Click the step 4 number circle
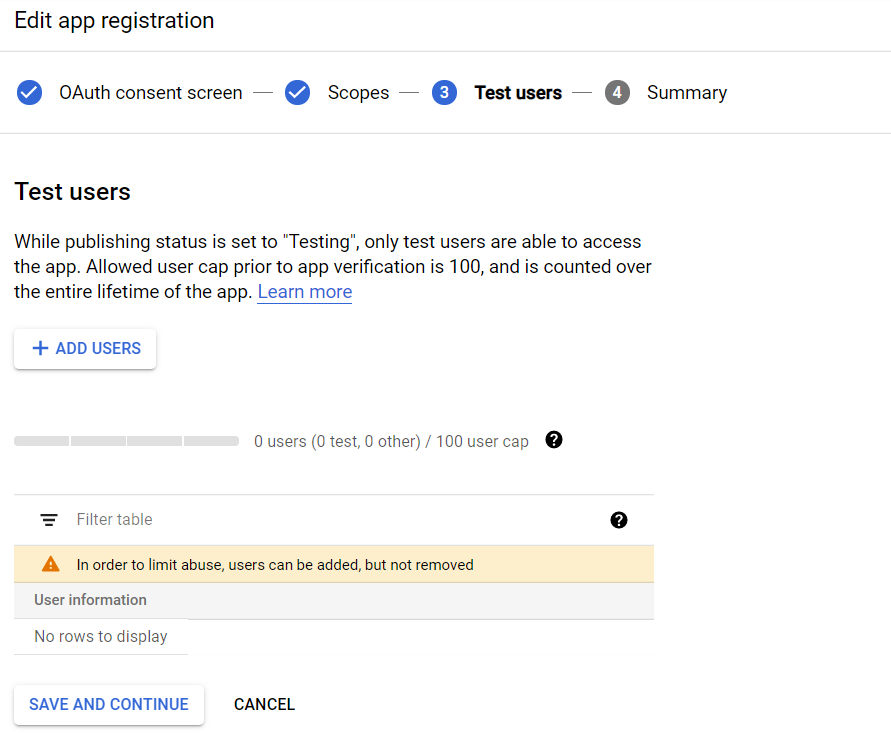 tap(617, 93)
